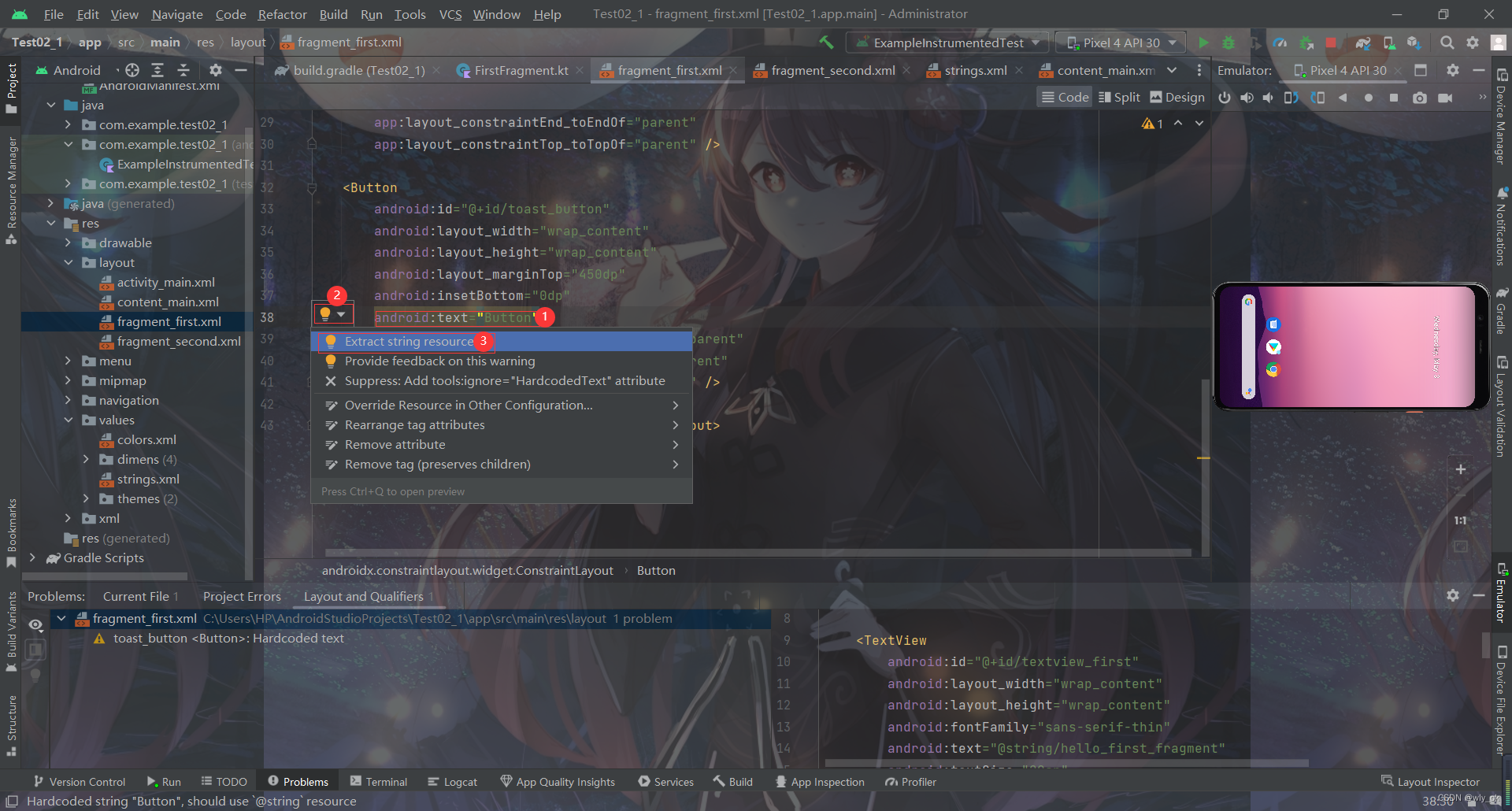
Task: Toggle the preview editor pane button in Problems
Action: point(35,650)
